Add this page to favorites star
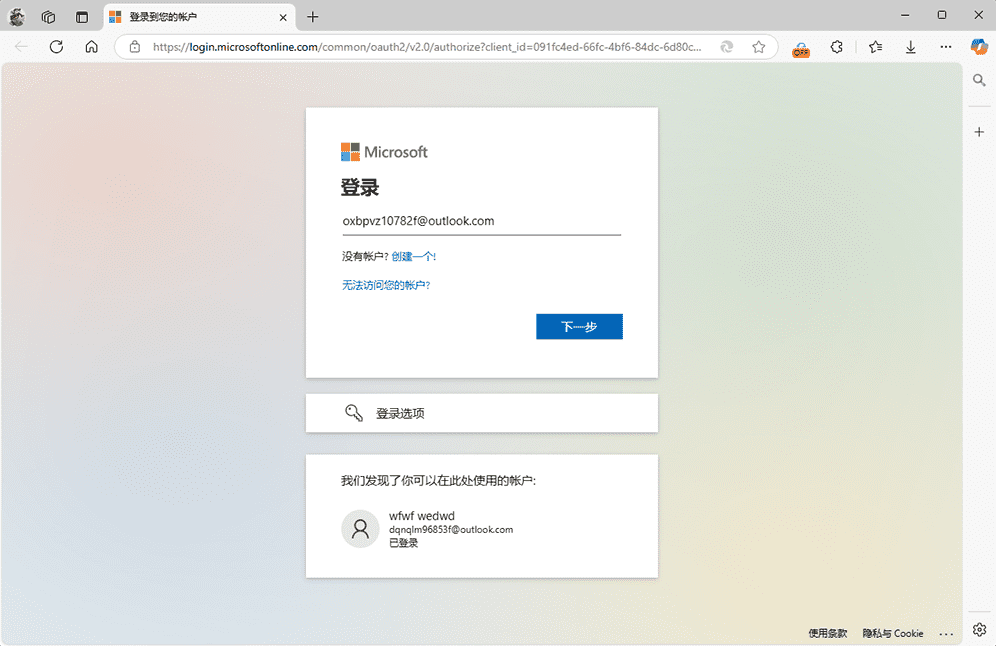 758,47
